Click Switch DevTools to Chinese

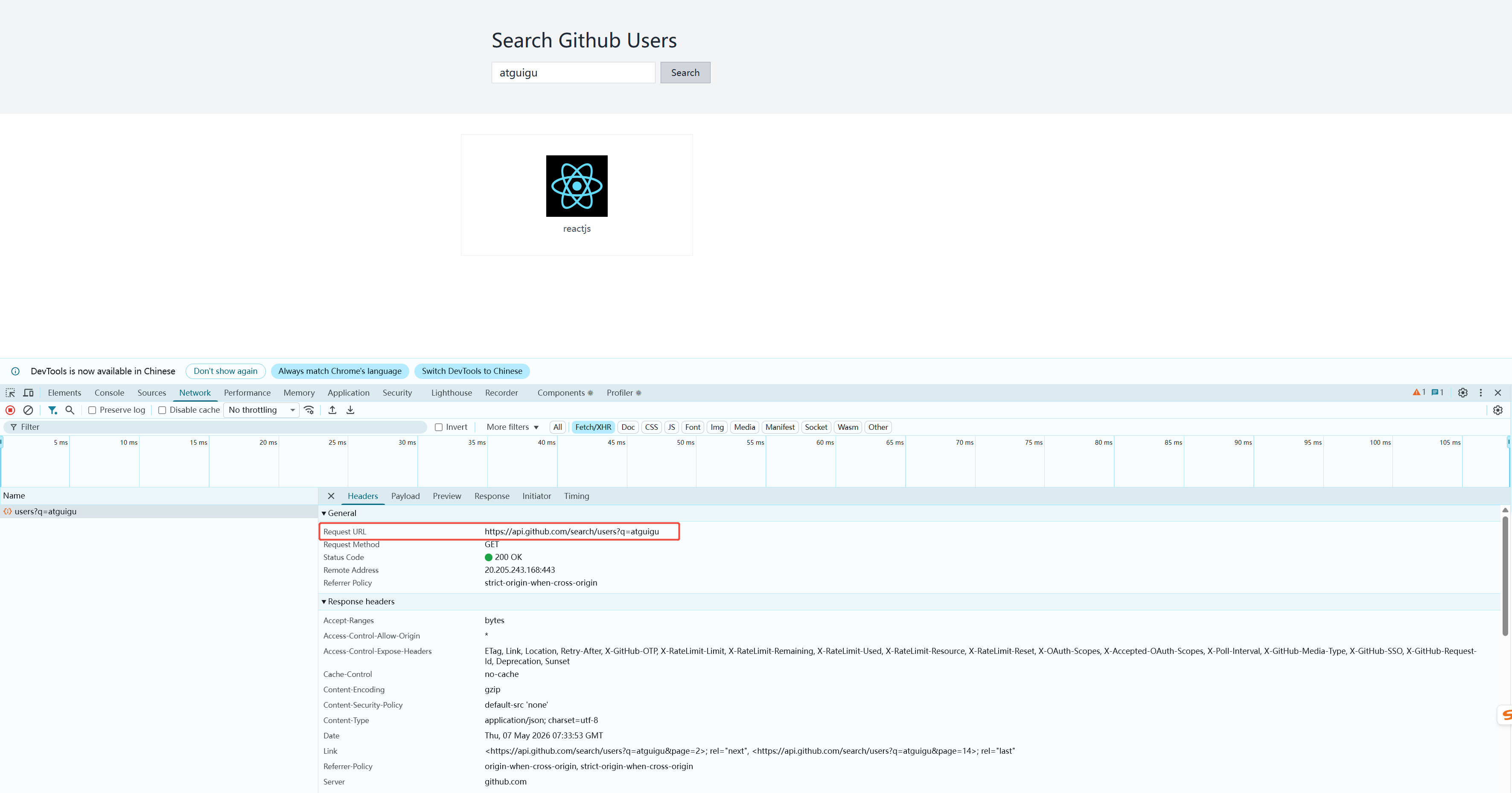click(472, 371)
